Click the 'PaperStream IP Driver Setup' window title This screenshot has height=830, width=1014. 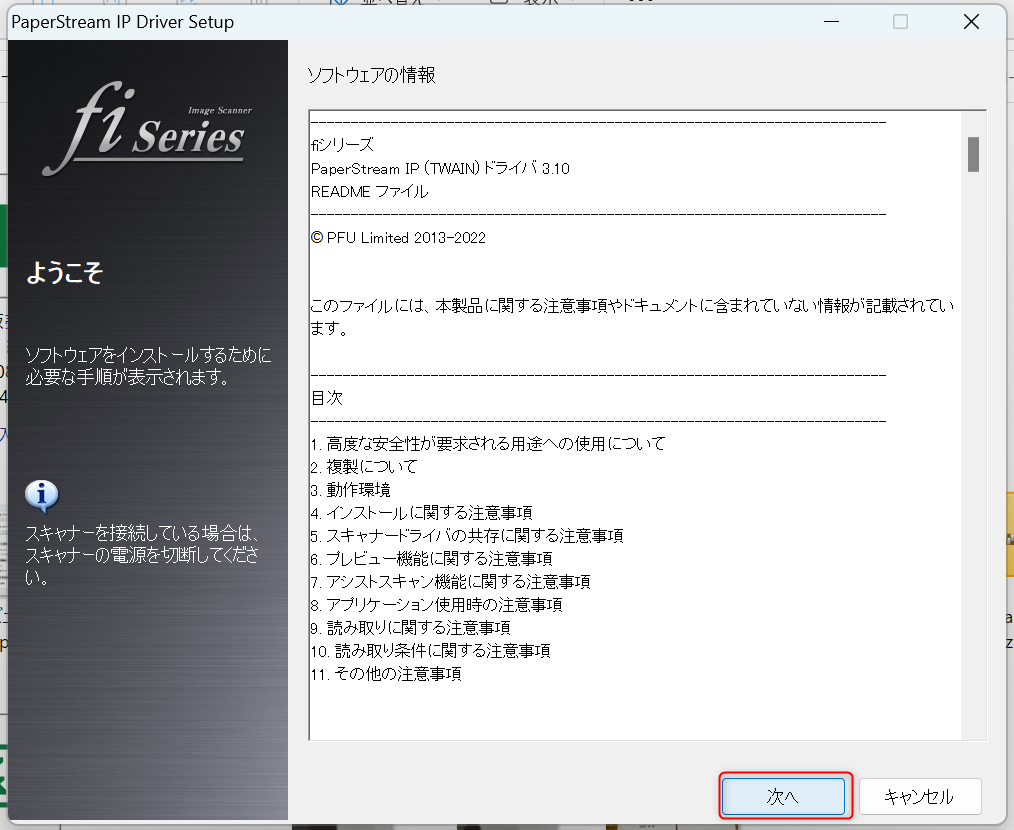pyautogui.click(x=123, y=22)
